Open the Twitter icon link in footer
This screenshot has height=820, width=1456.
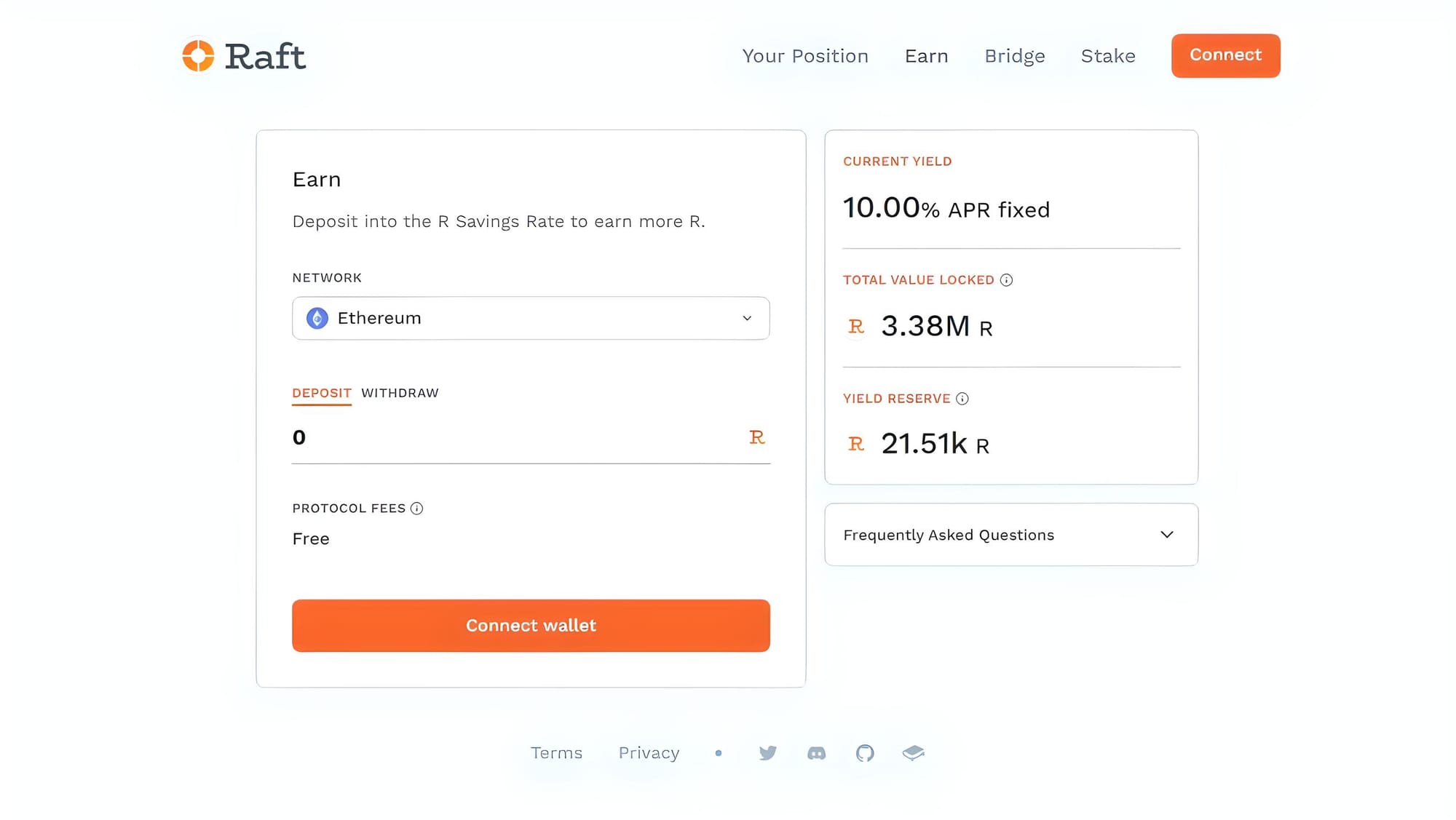(767, 753)
